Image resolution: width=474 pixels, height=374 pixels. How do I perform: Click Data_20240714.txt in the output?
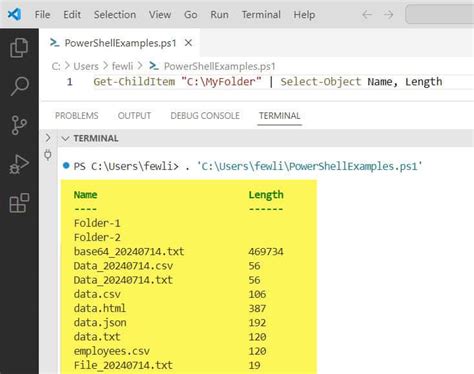[123, 280]
